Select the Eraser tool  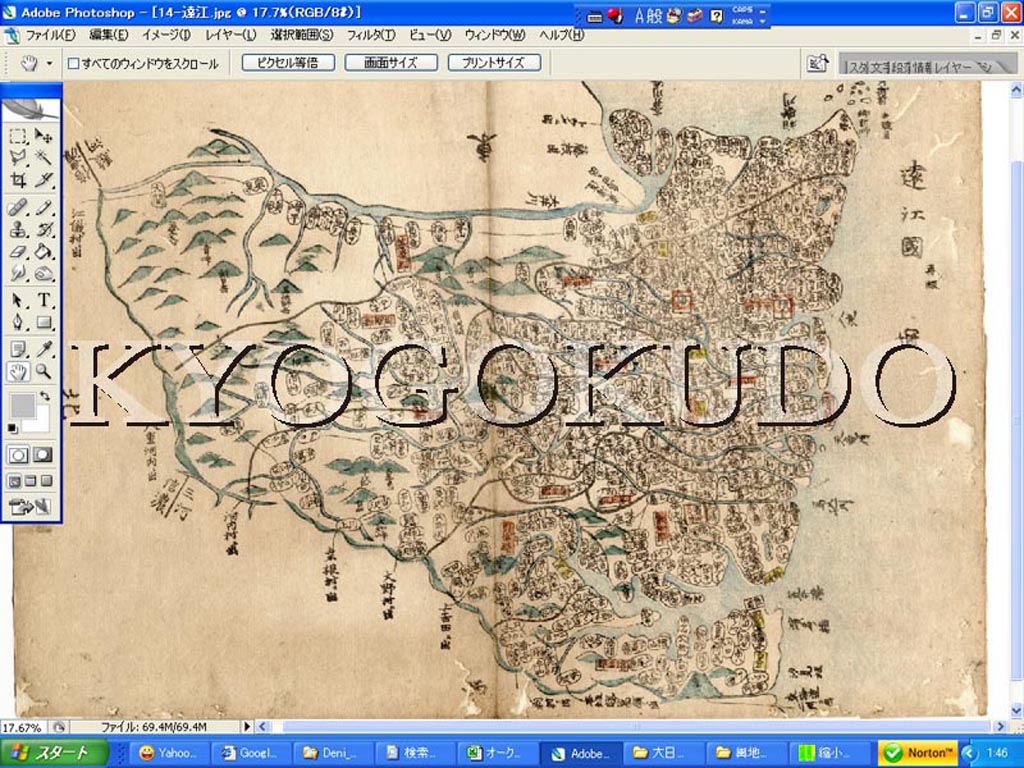click(18, 251)
